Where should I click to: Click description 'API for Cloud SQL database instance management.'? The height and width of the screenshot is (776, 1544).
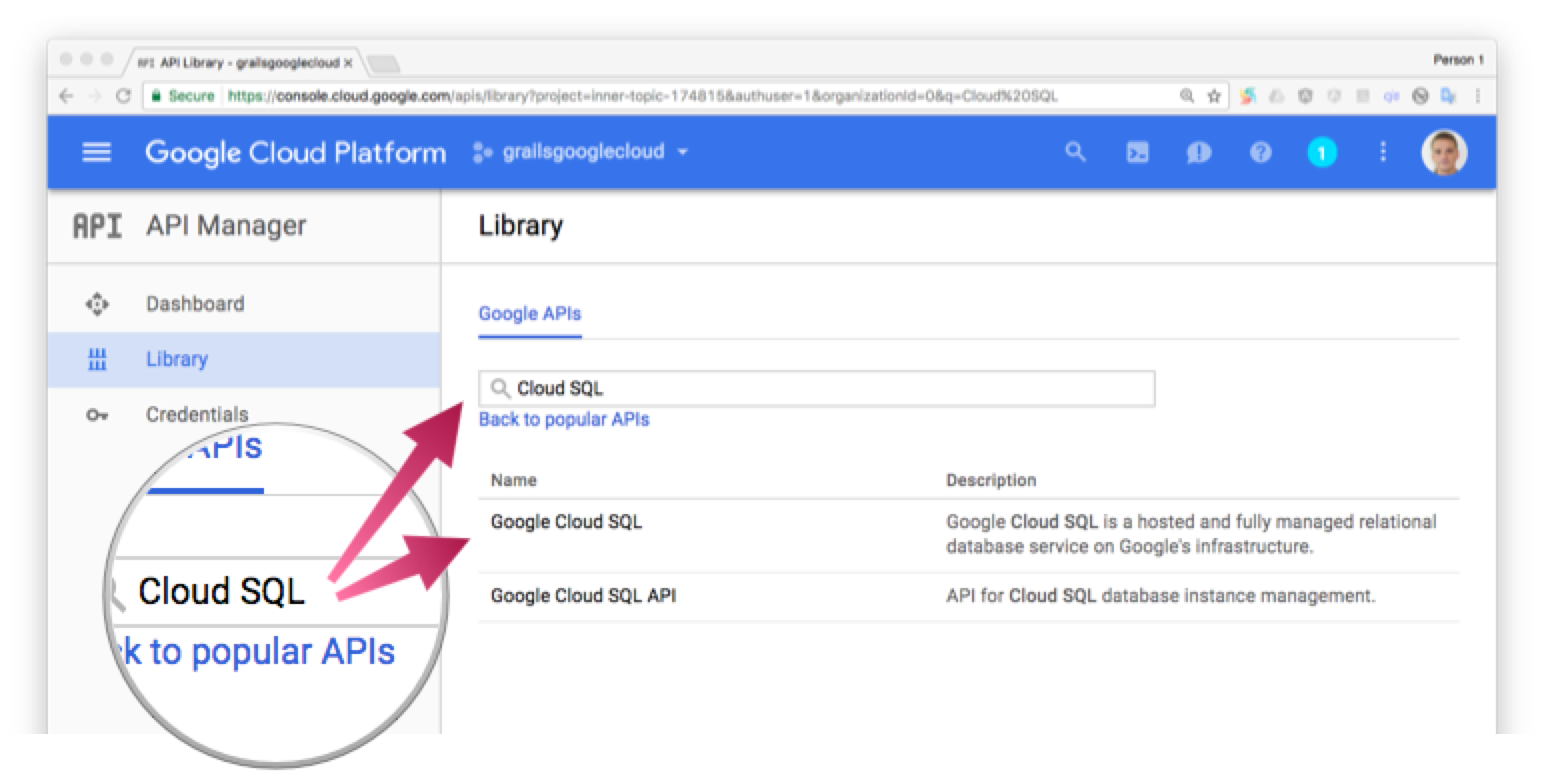1161,596
